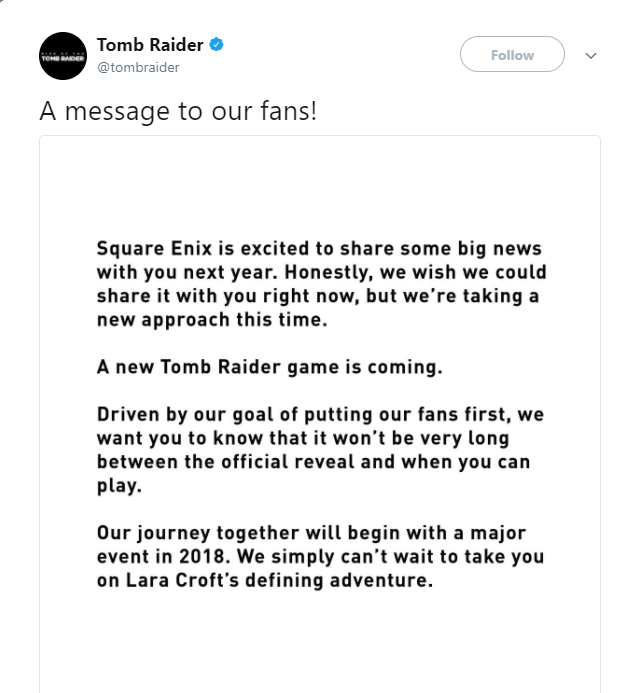Follow the Tomb Raider account

pos(512,55)
